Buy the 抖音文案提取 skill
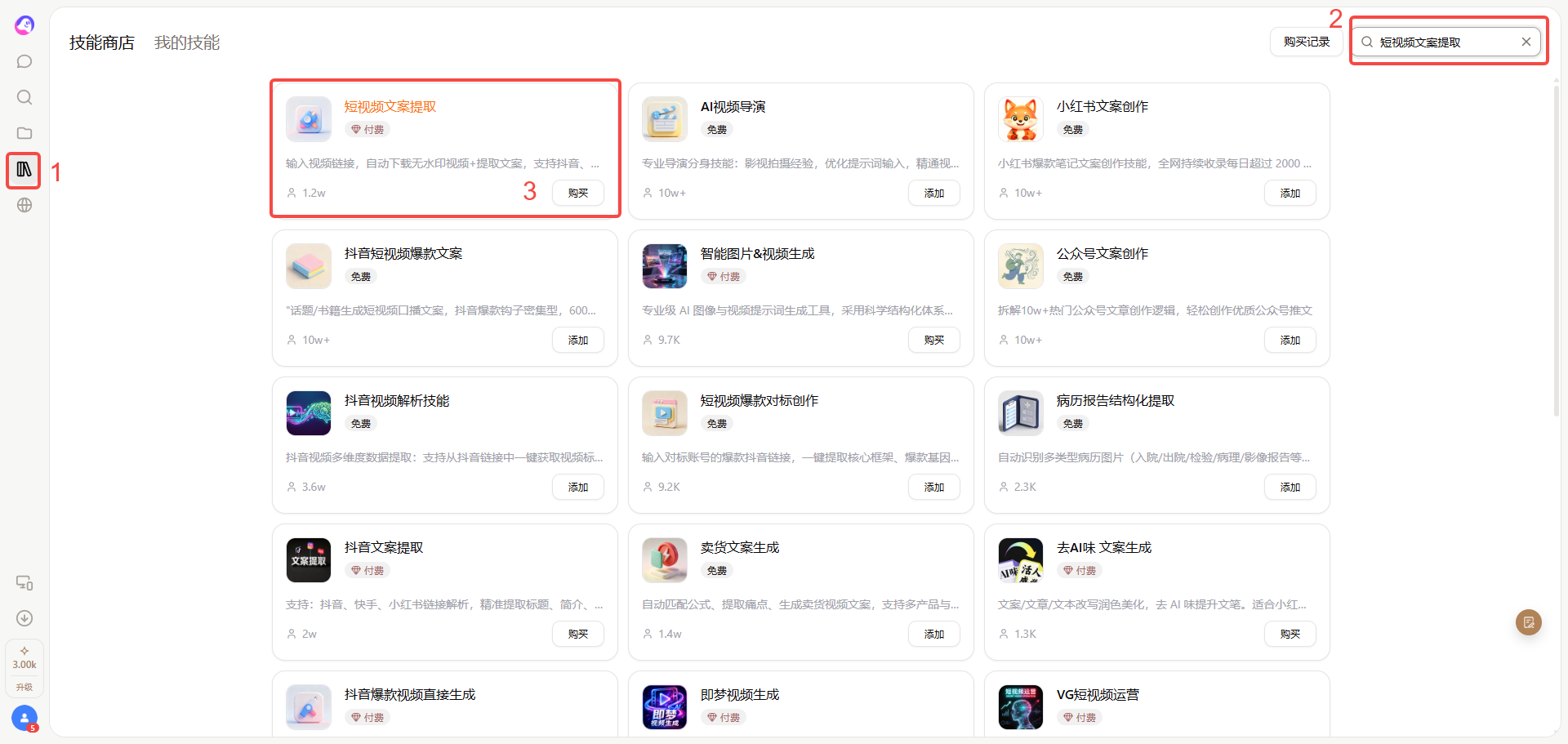The image size is (1568, 744). pos(578,634)
